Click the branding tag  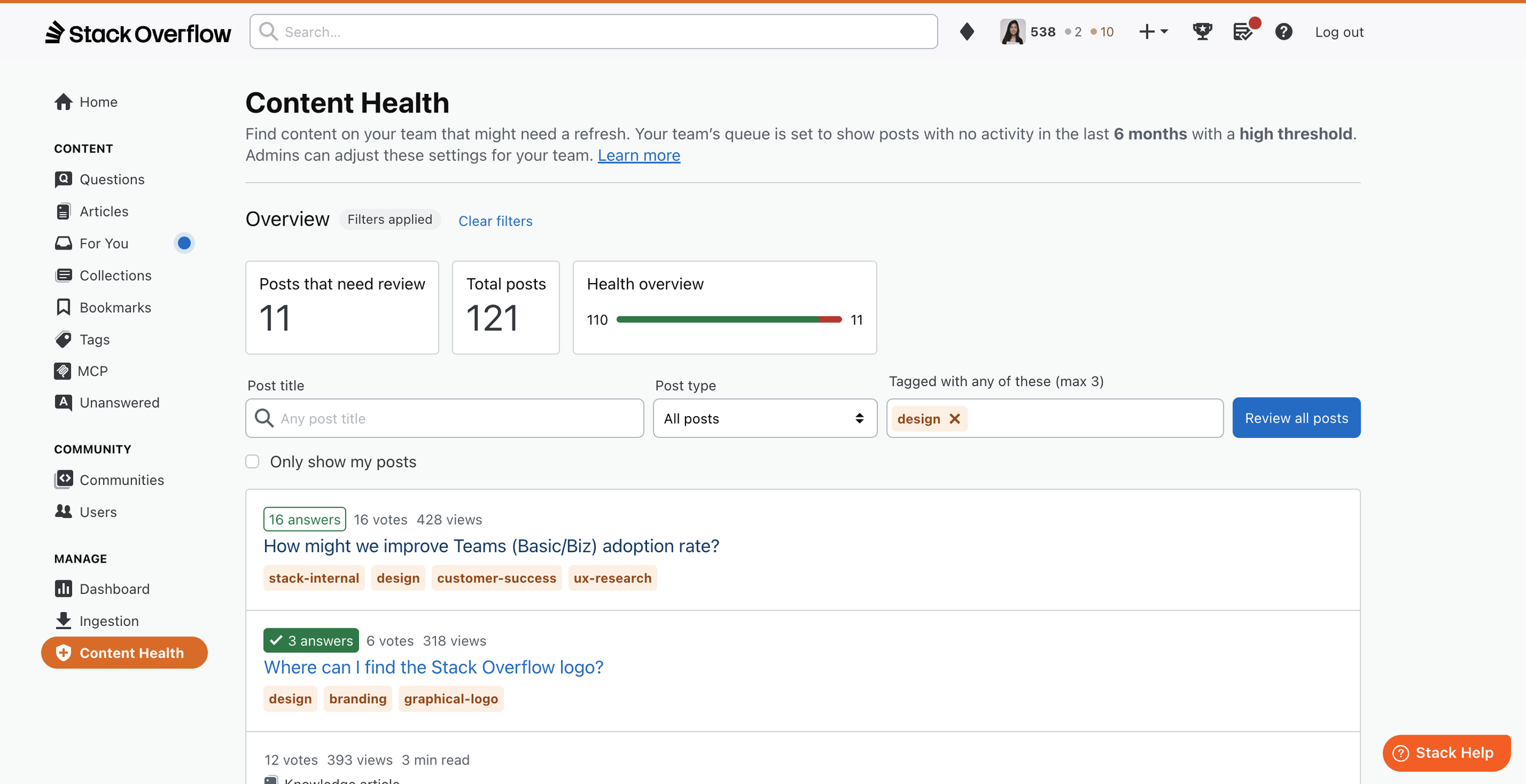pos(358,699)
